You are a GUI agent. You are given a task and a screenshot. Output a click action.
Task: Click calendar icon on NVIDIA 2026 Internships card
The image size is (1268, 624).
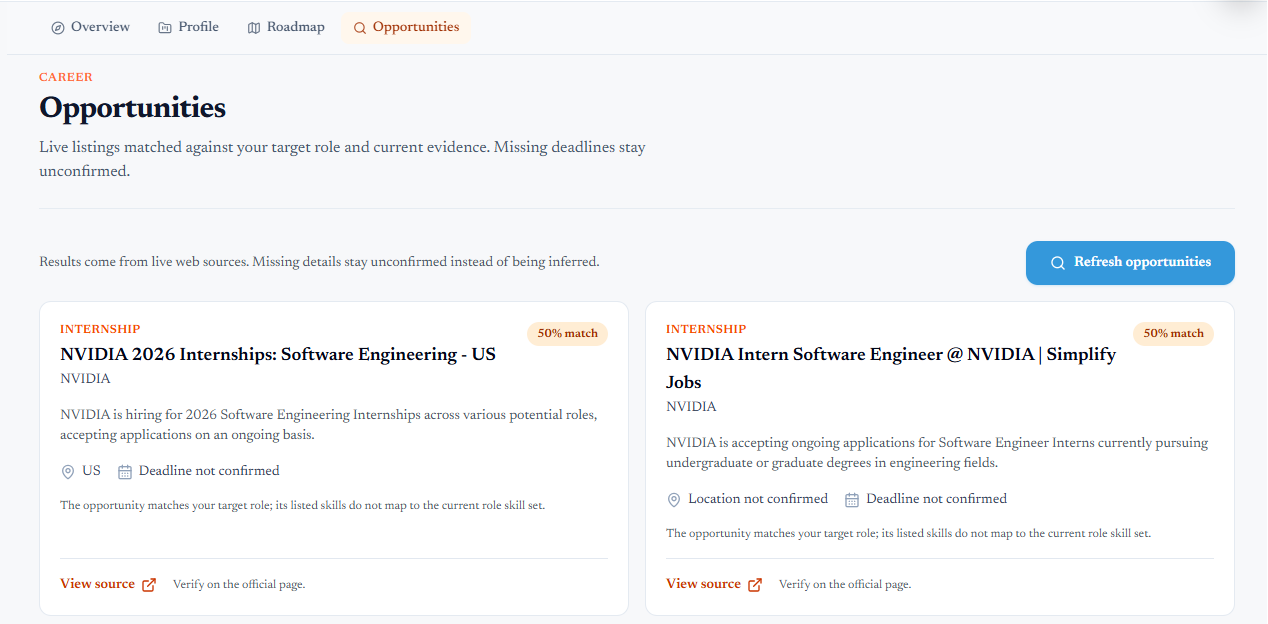(125, 472)
